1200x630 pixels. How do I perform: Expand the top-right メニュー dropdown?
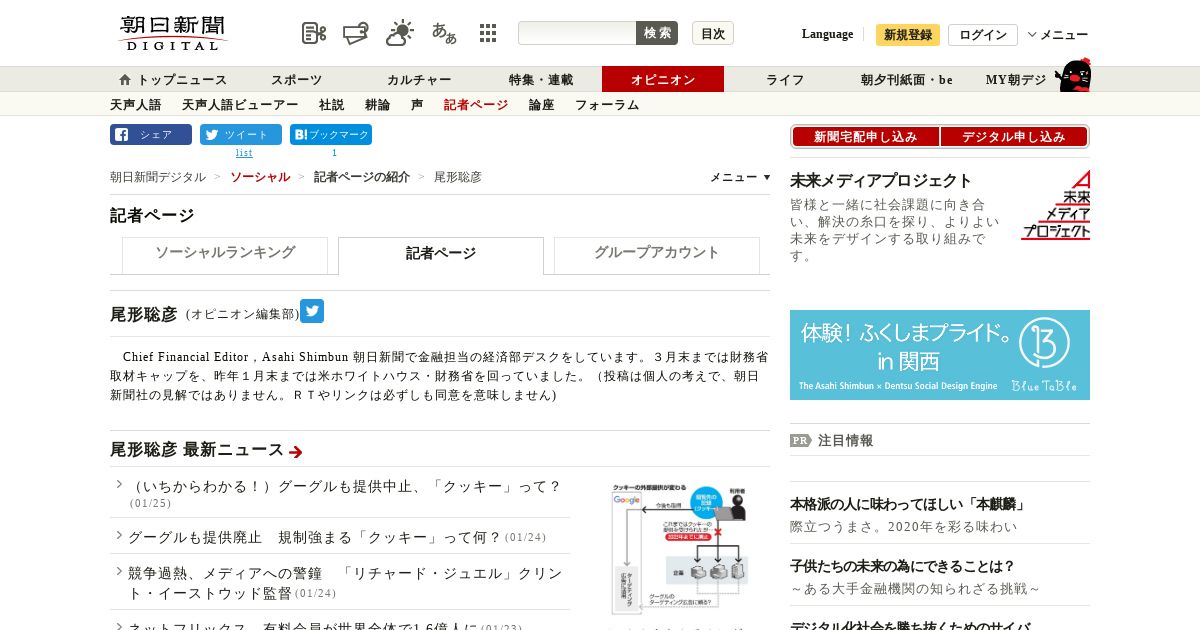1058,35
